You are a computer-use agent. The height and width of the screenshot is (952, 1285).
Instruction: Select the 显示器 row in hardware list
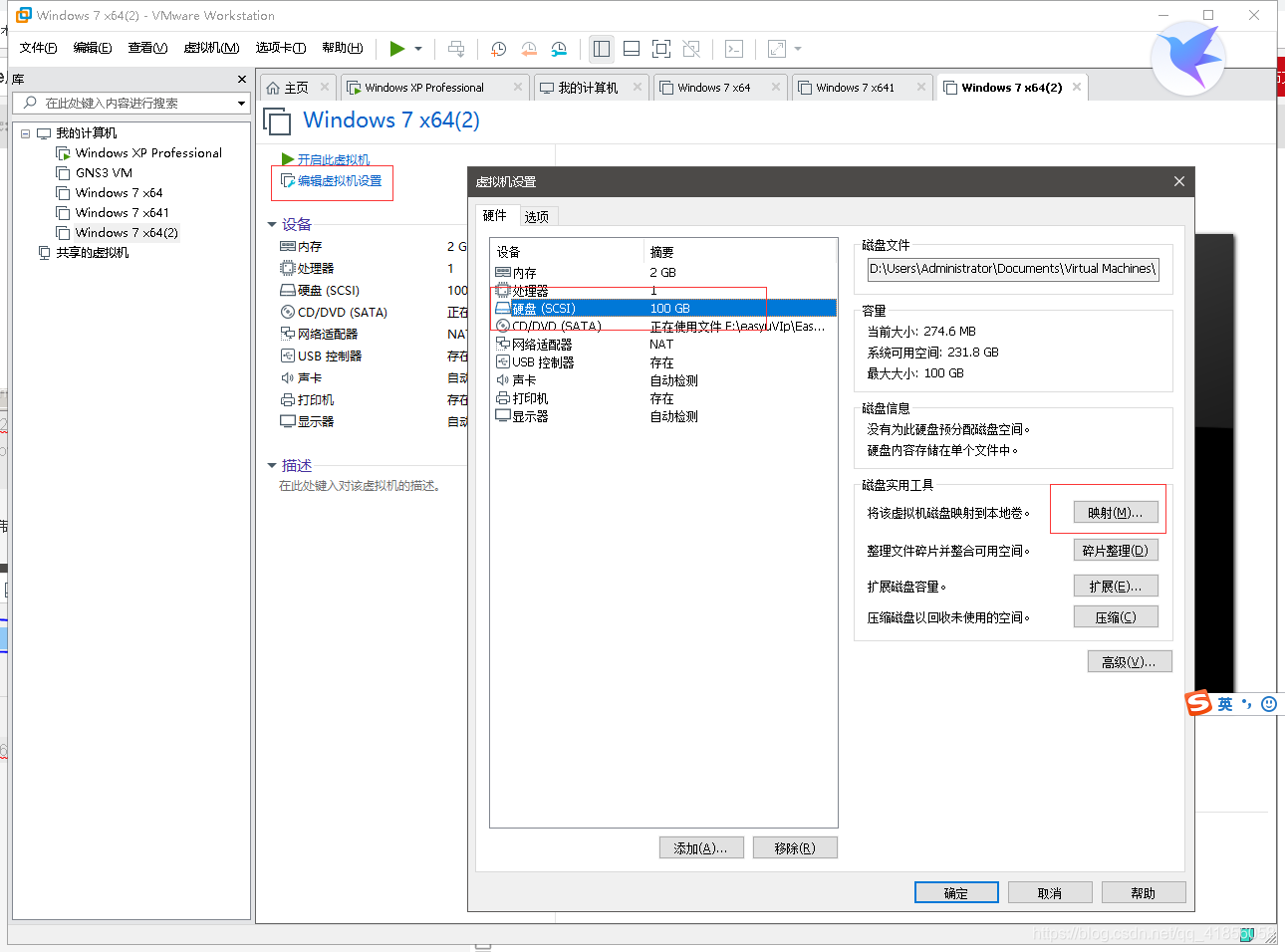664,416
